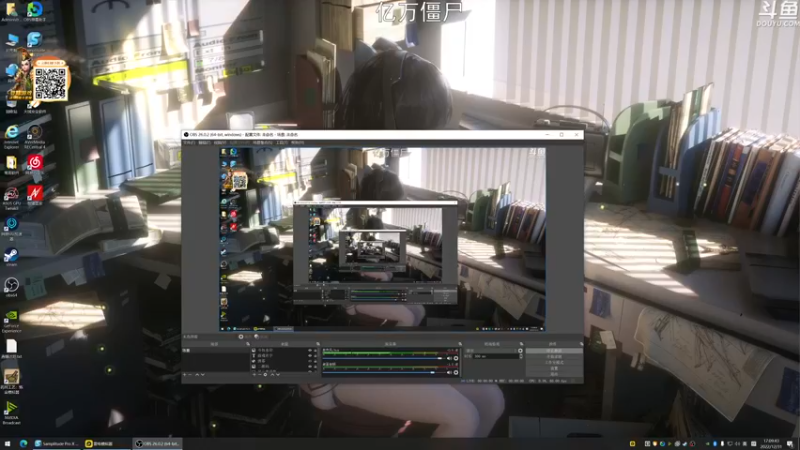Switch to OBS 26.0.2 taskbar item
The width and height of the screenshot is (800, 450).
[x=157, y=444]
